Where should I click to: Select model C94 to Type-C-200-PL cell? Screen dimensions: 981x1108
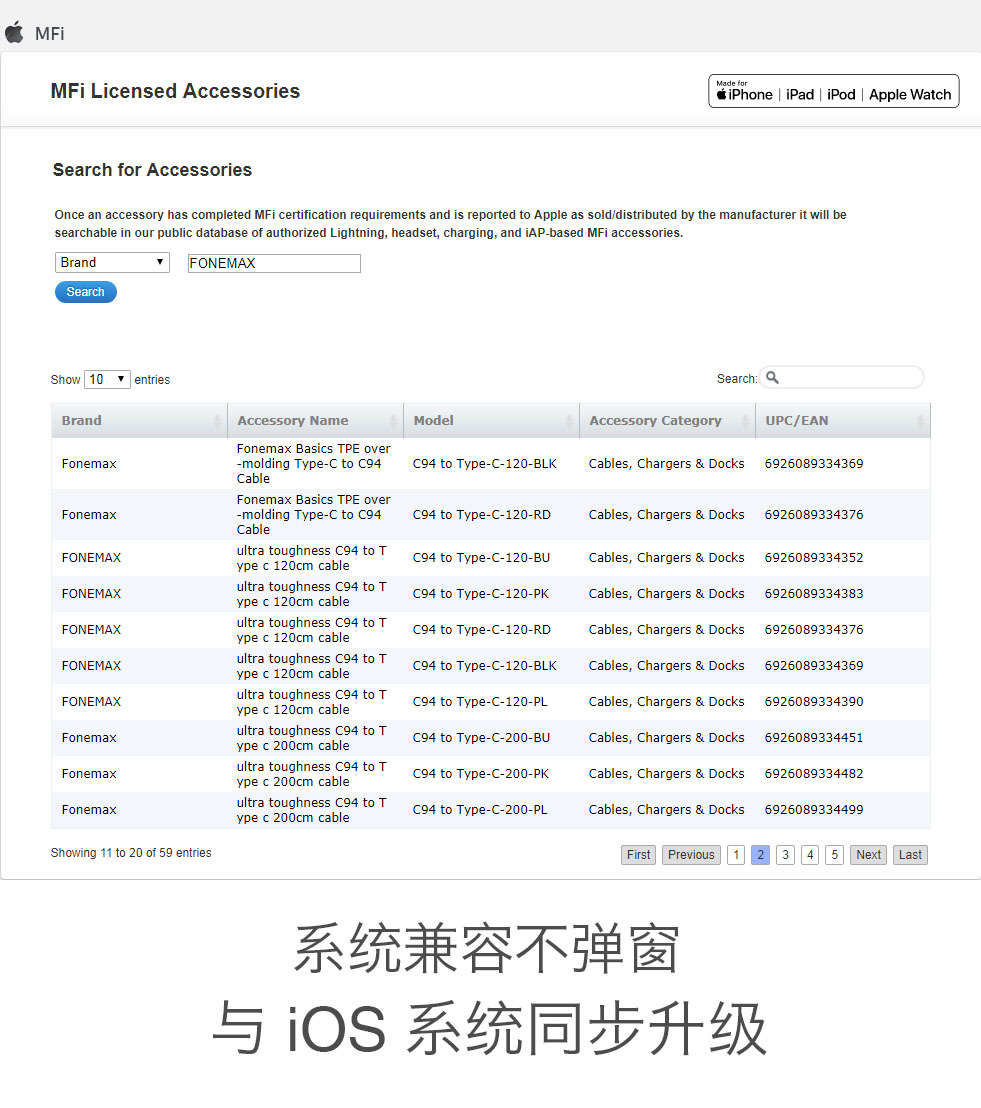pos(480,810)
